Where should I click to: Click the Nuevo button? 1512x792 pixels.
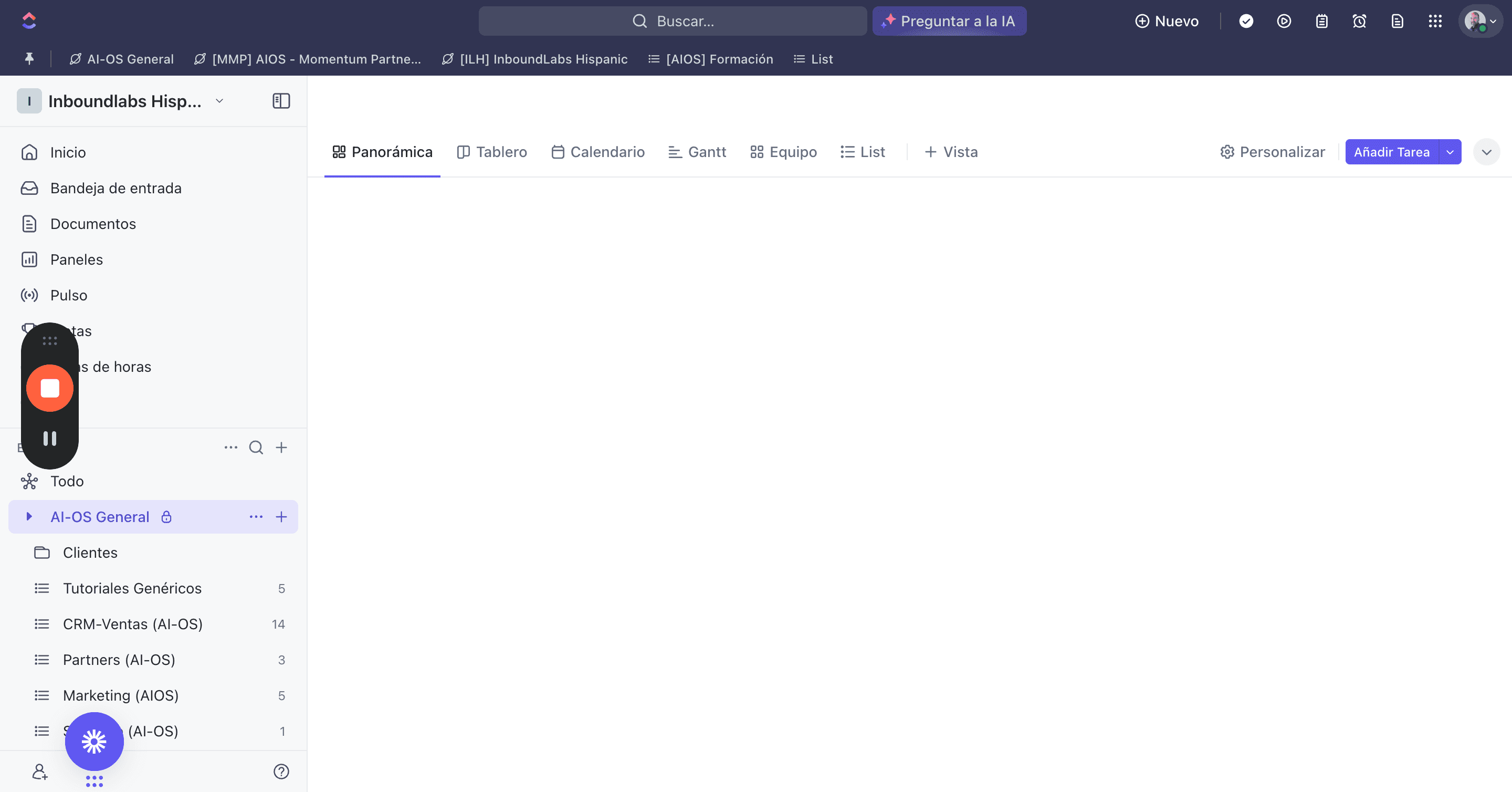pyautogui.click(x=1167, y=21)
